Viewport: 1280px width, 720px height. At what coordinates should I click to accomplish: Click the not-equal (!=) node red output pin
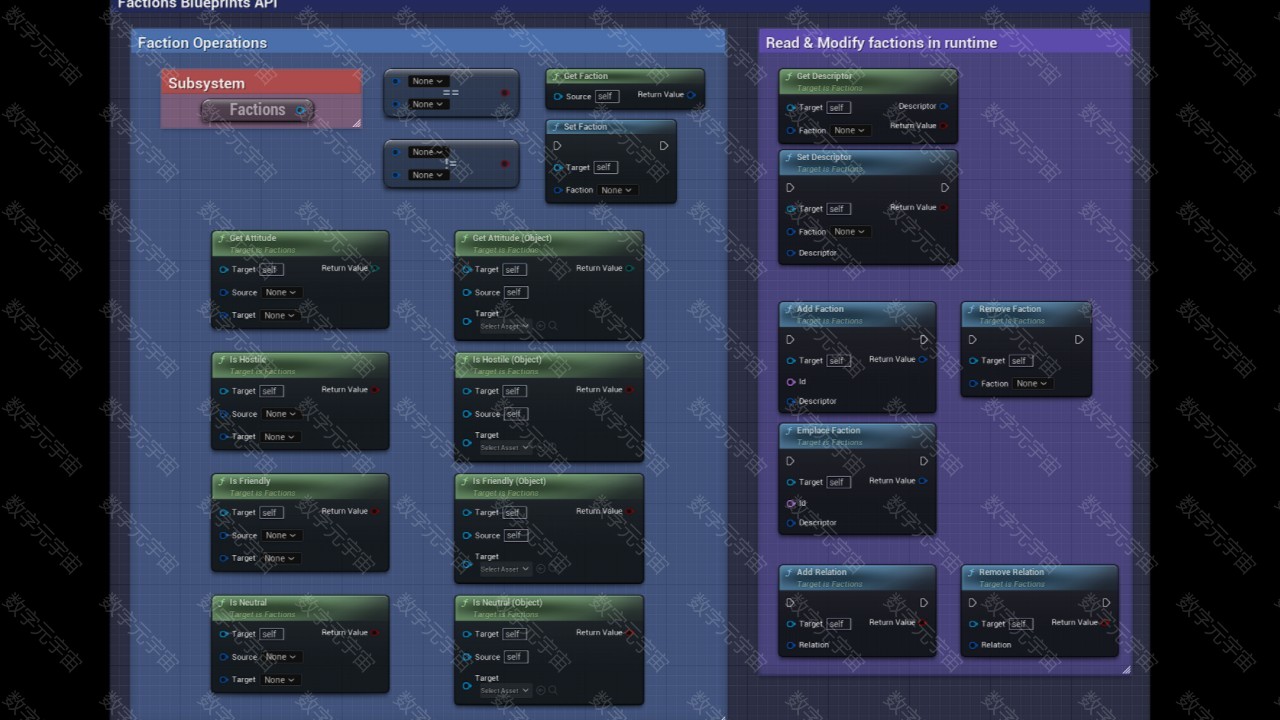click(504, 164)
